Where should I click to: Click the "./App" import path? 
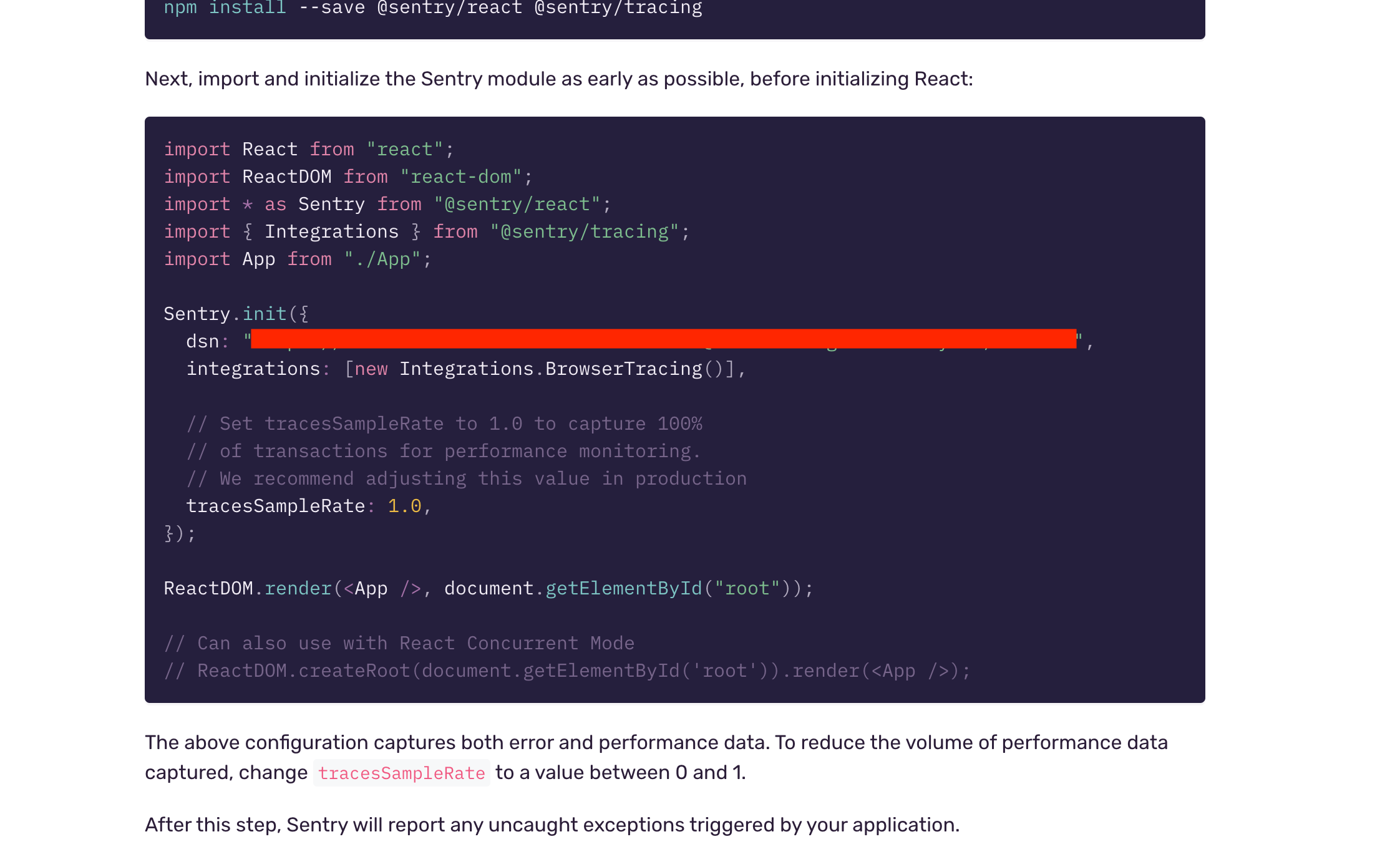coord(382,259)
